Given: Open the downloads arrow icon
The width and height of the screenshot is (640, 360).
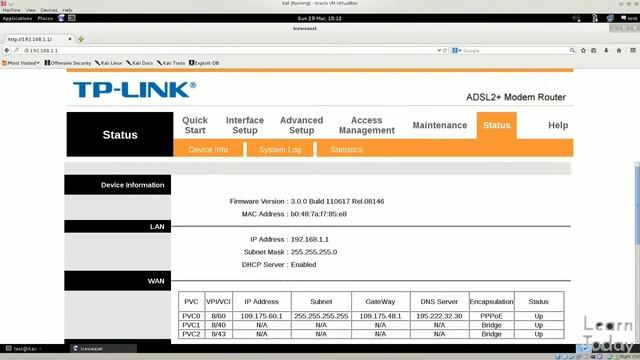Looking at the screenshot, I should [606, 51].
